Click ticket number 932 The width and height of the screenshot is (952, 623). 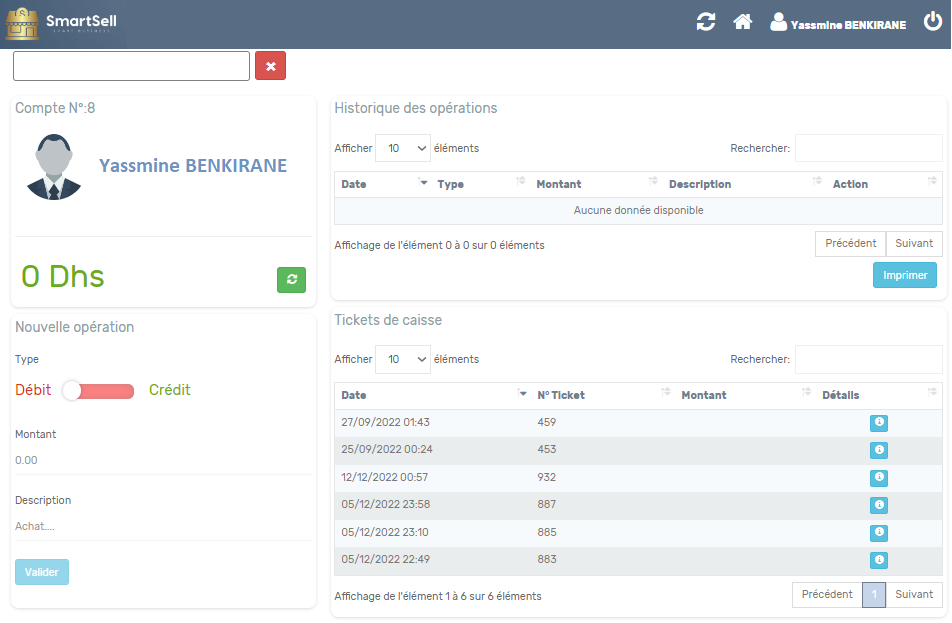click(546, 477)
